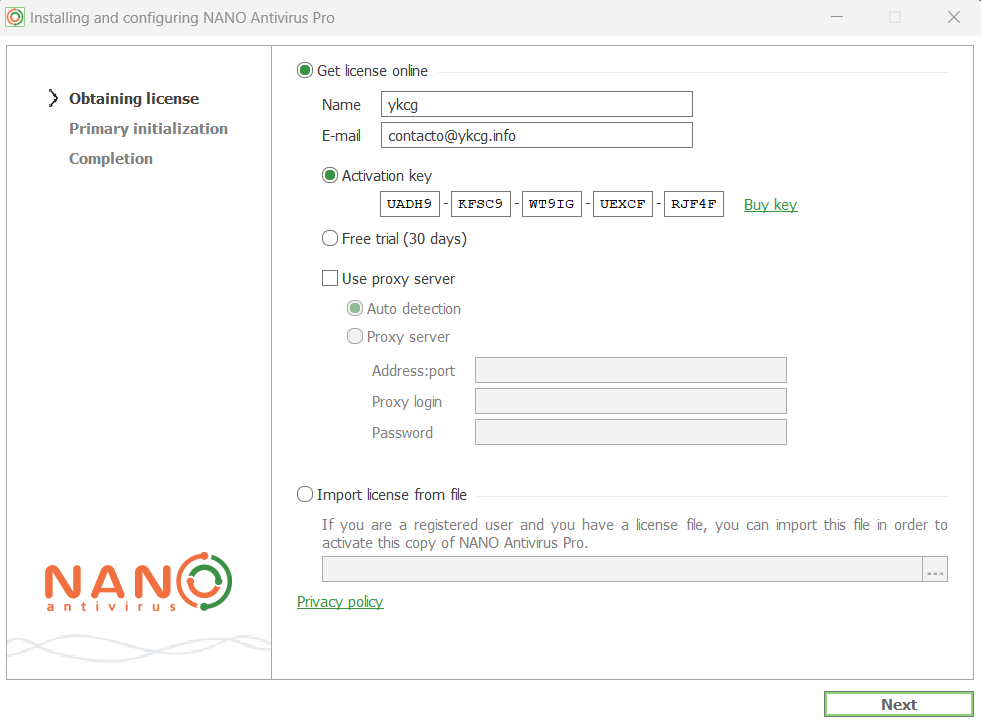Click the second key segment KFSC9
This screenshot has width=981, height=722.
[x=480, y=204]
